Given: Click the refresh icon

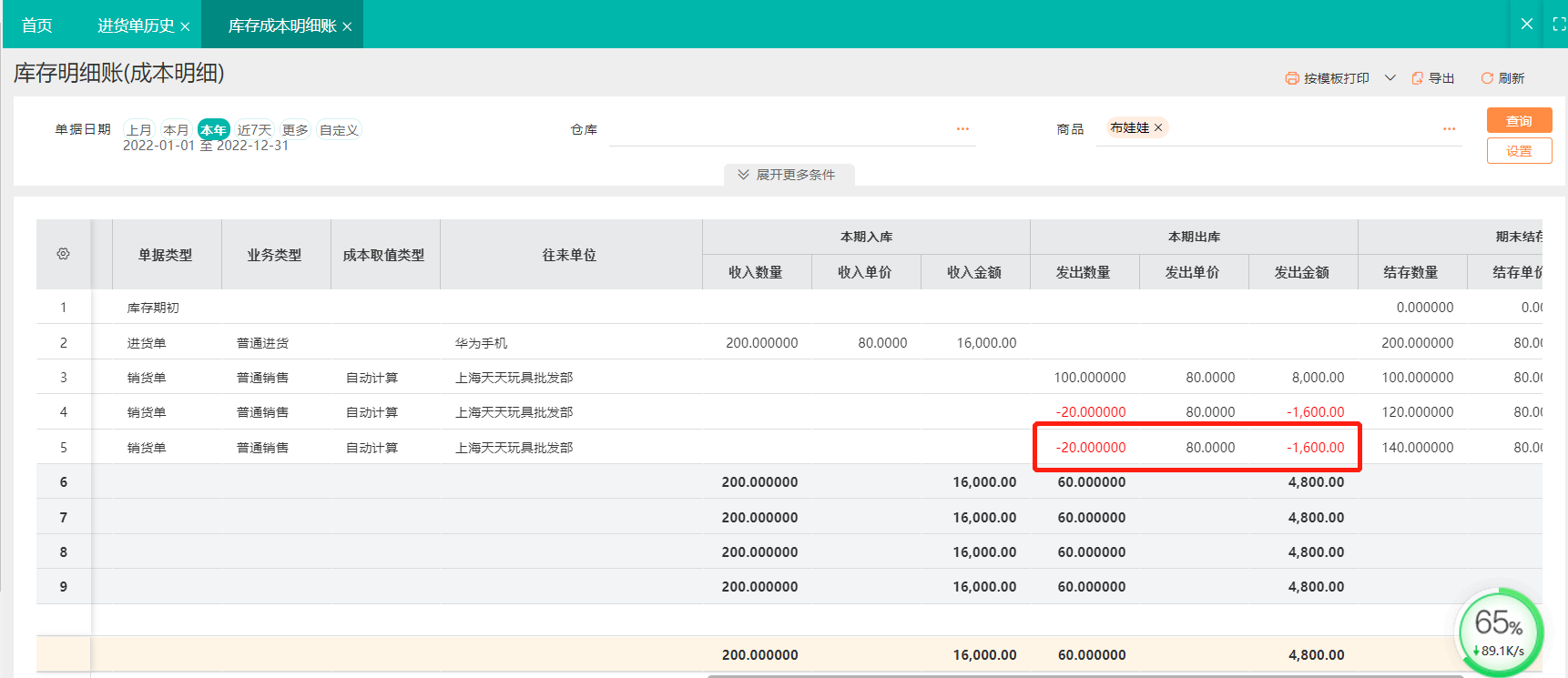Looking at the screenshot, I should click(x=1487, y=78).
